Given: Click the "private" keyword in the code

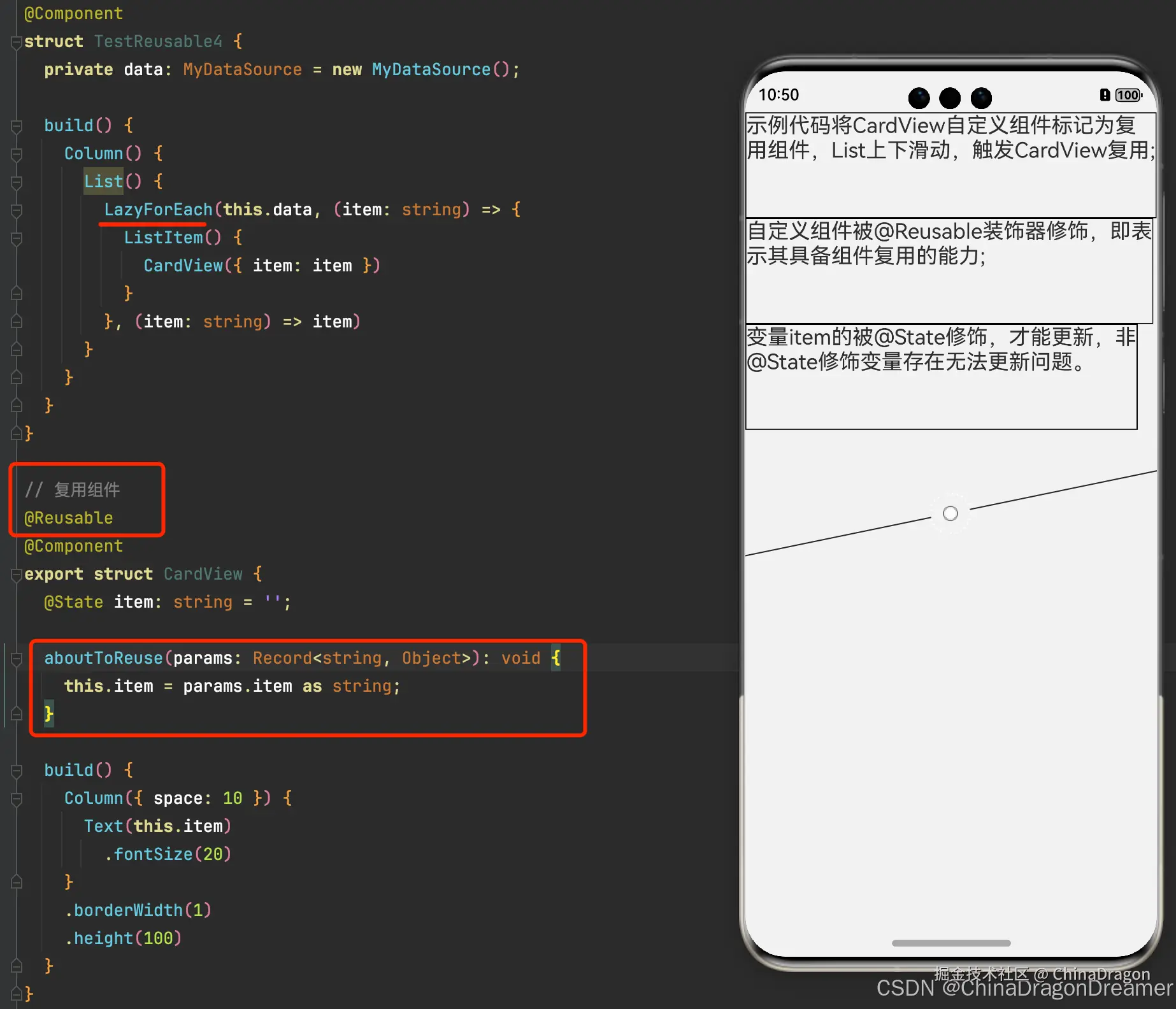Looking at the screenshot, I should (x=78, y=69).
